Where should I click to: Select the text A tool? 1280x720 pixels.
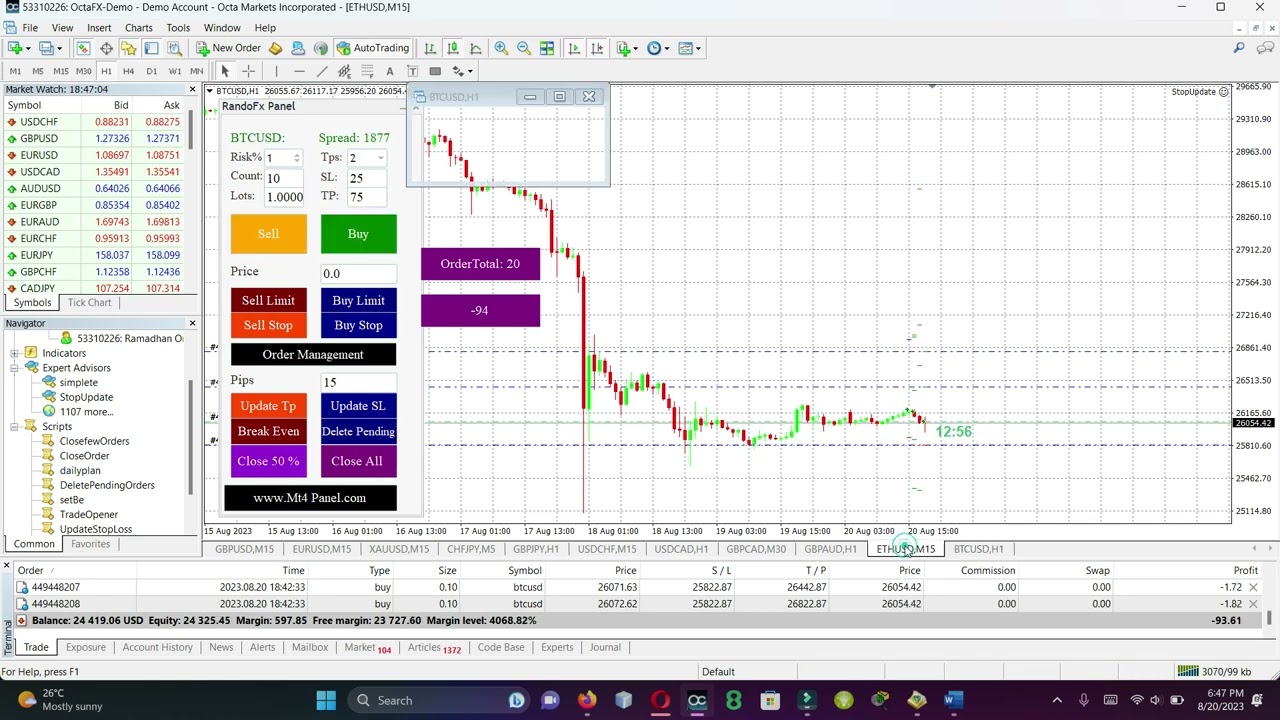coord(390,71)
